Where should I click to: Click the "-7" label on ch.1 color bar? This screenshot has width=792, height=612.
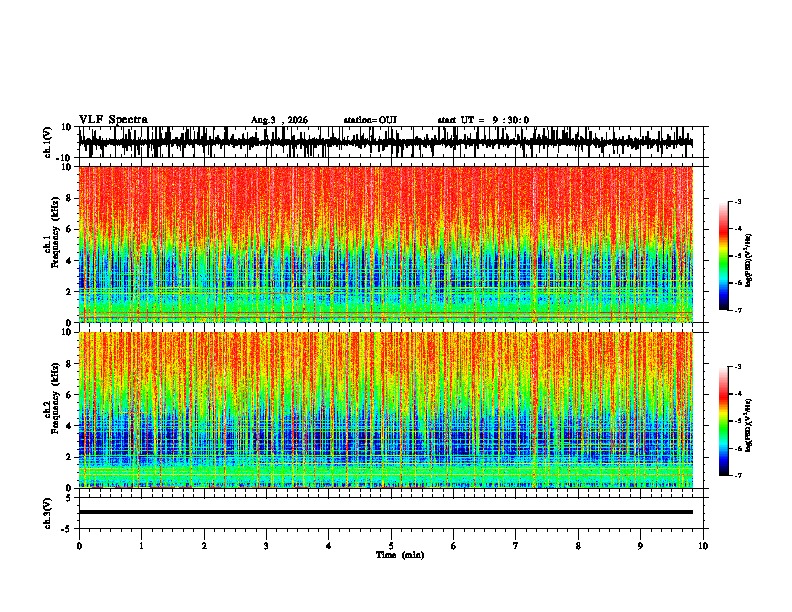pos(738,310)
